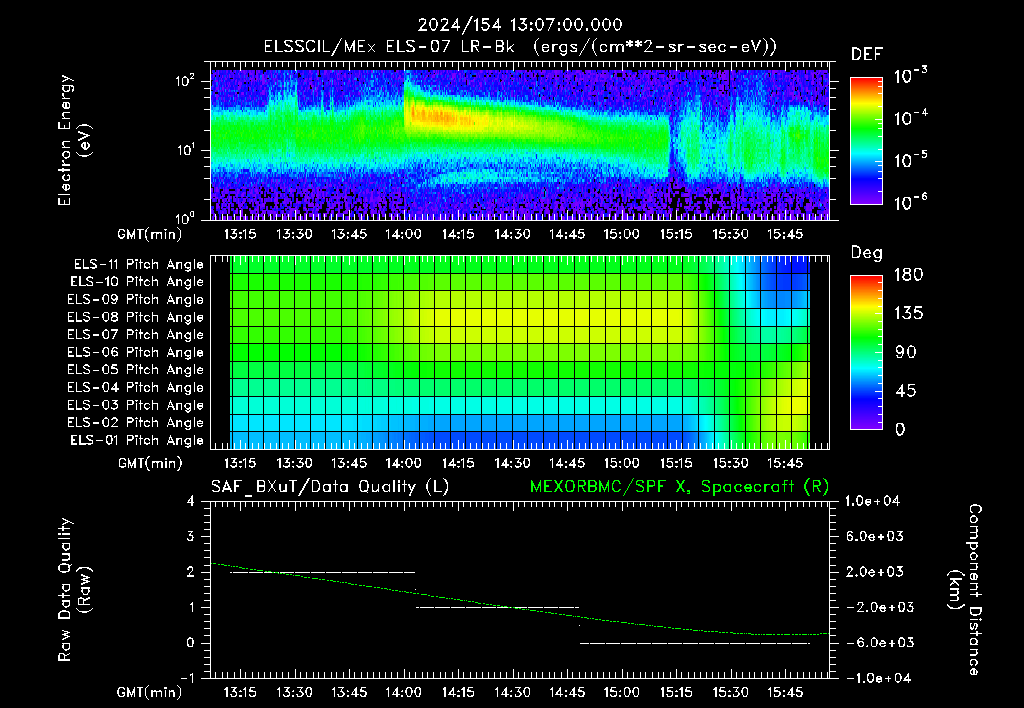Viewport: 1024px width, 708px height.
Task: Click the 15:45 tick label under bottom panel
Action: pyautogui.click(x=784, y=692)
